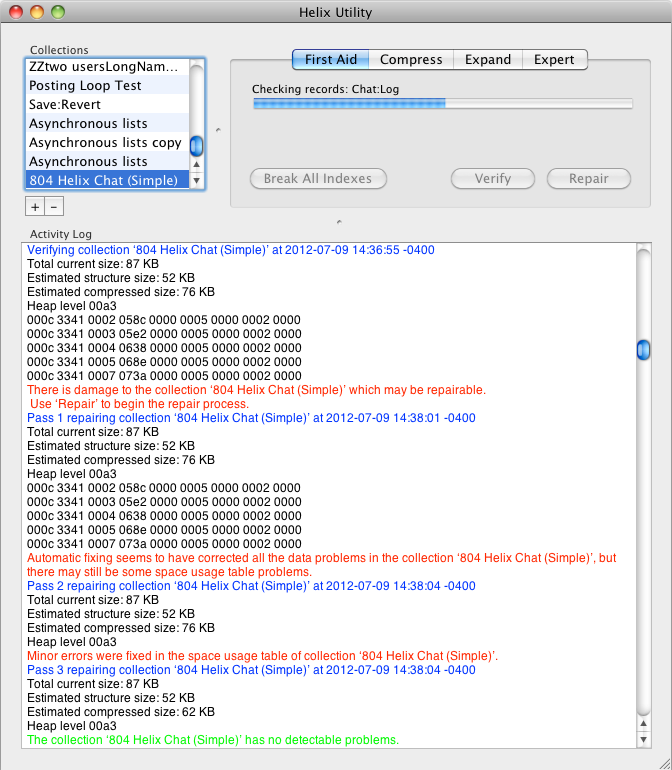672x770 pixels.
Task: Click the Activity Log scrollbar thumb
Action: (644, 349)
